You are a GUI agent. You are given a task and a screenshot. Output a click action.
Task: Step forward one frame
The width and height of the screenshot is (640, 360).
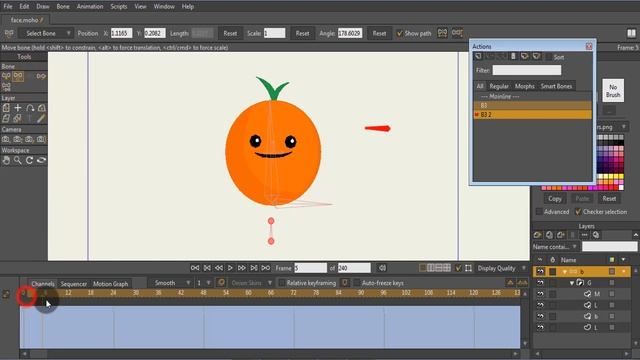pyautogui.click(x=242, y=268)
